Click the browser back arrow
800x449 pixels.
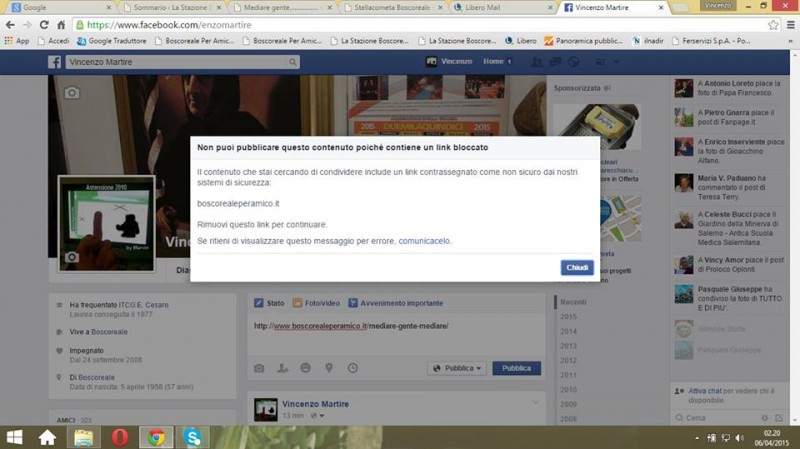click(10, 24)
